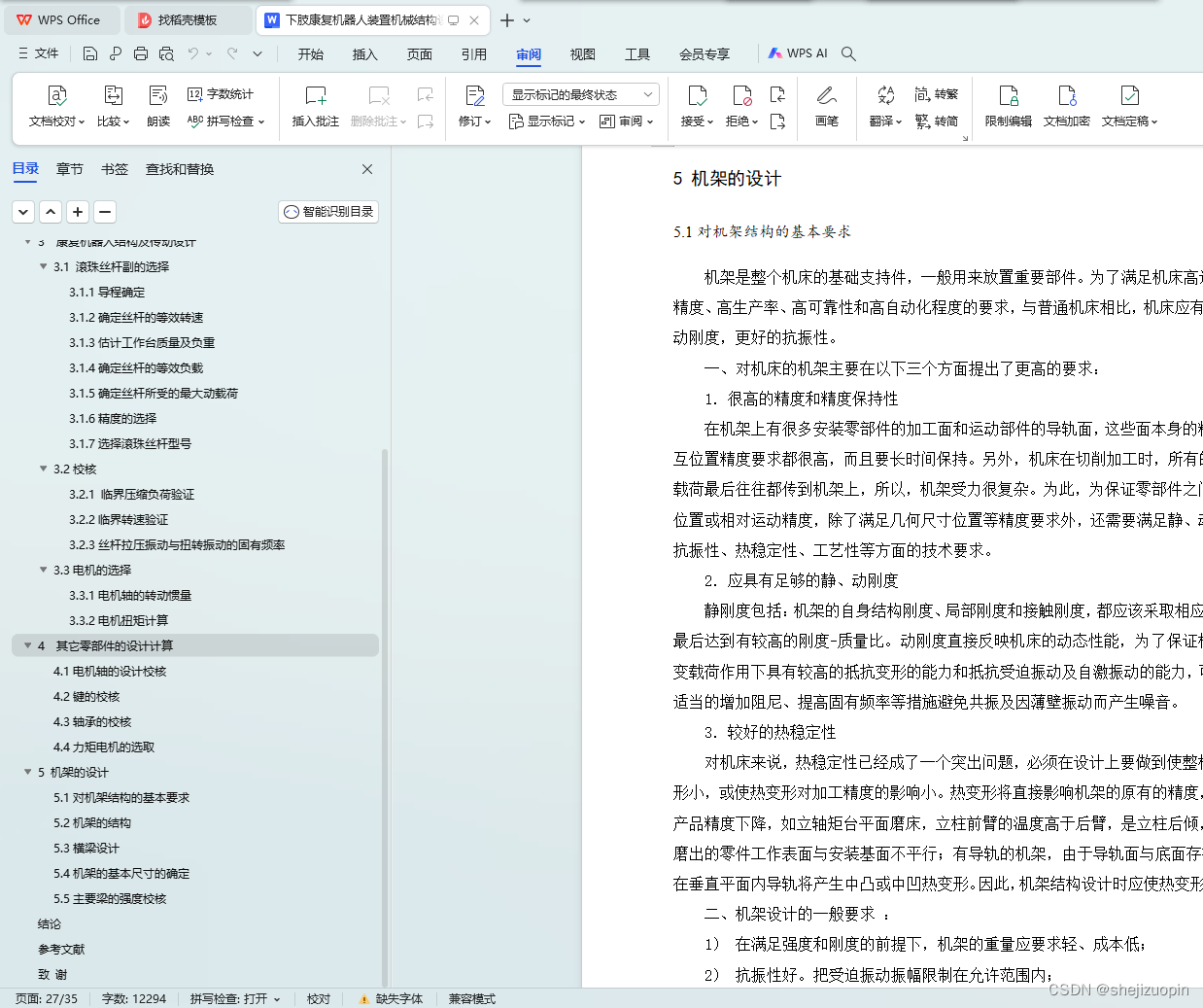Switch to the 视图 ribbon tab

pos(583,54)
